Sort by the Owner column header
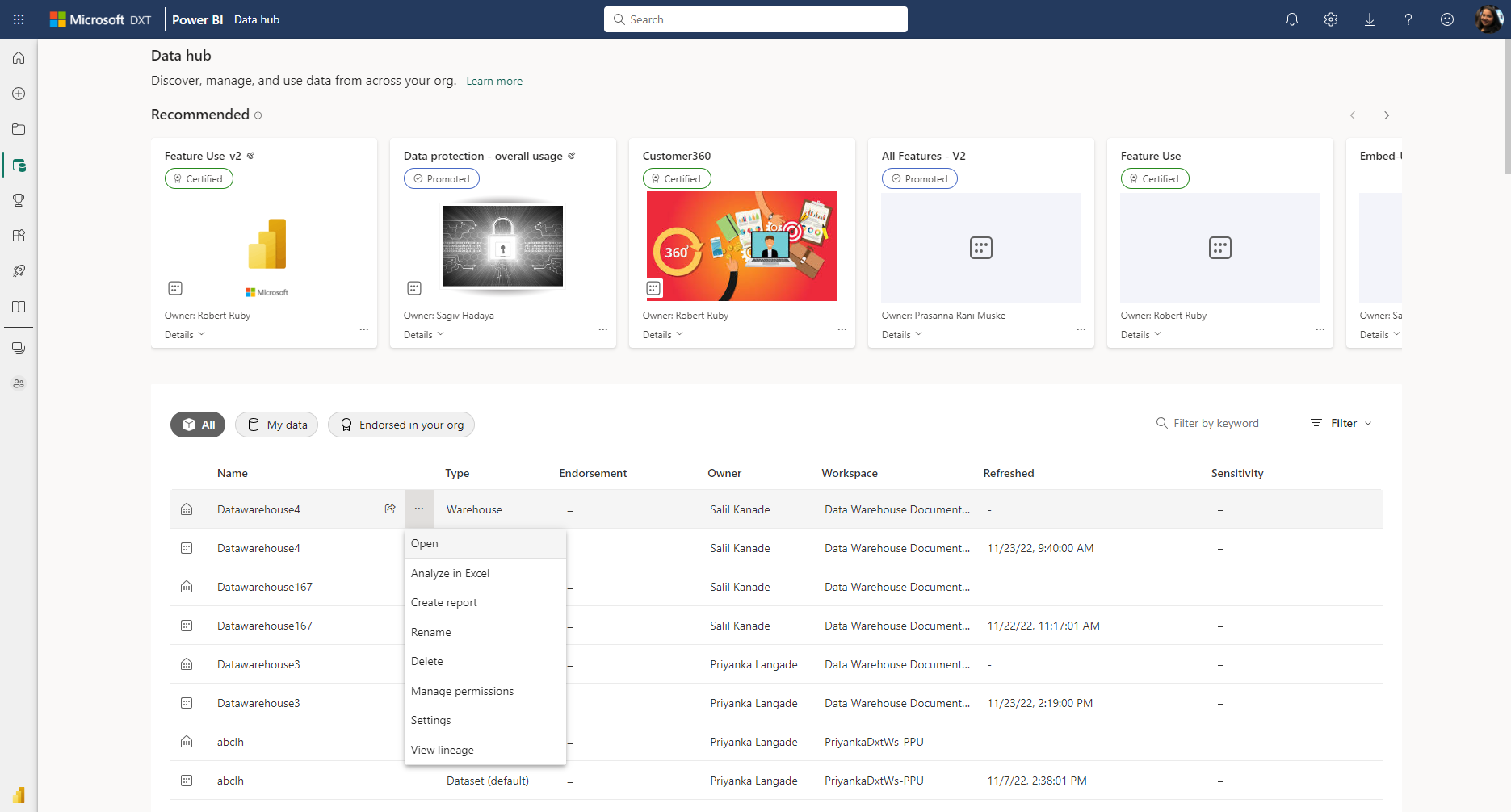This screenshot has width=1511, height=812. point(724,473)
